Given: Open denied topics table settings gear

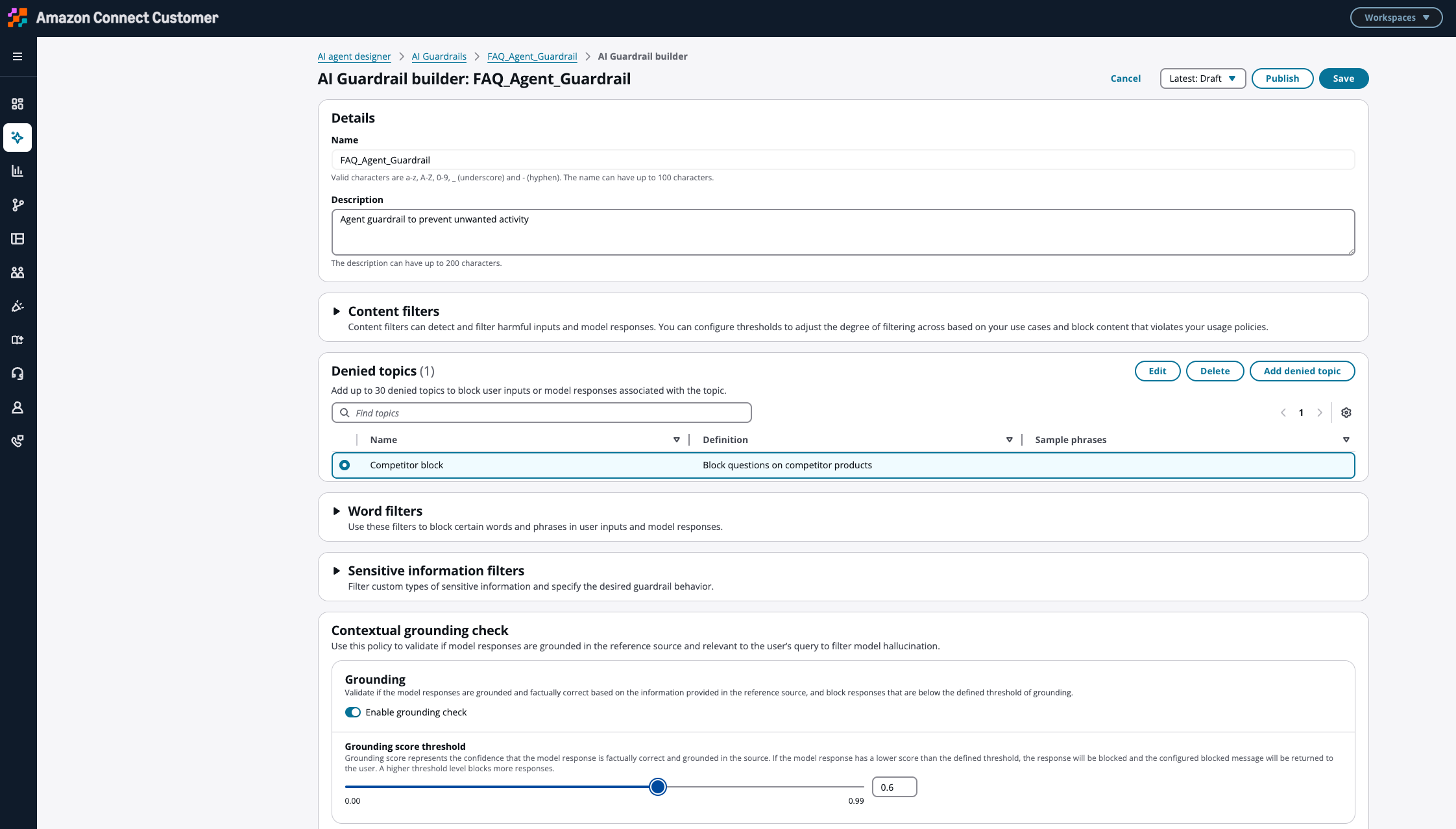Looking at the screenshot, I should pos(1346,413).
